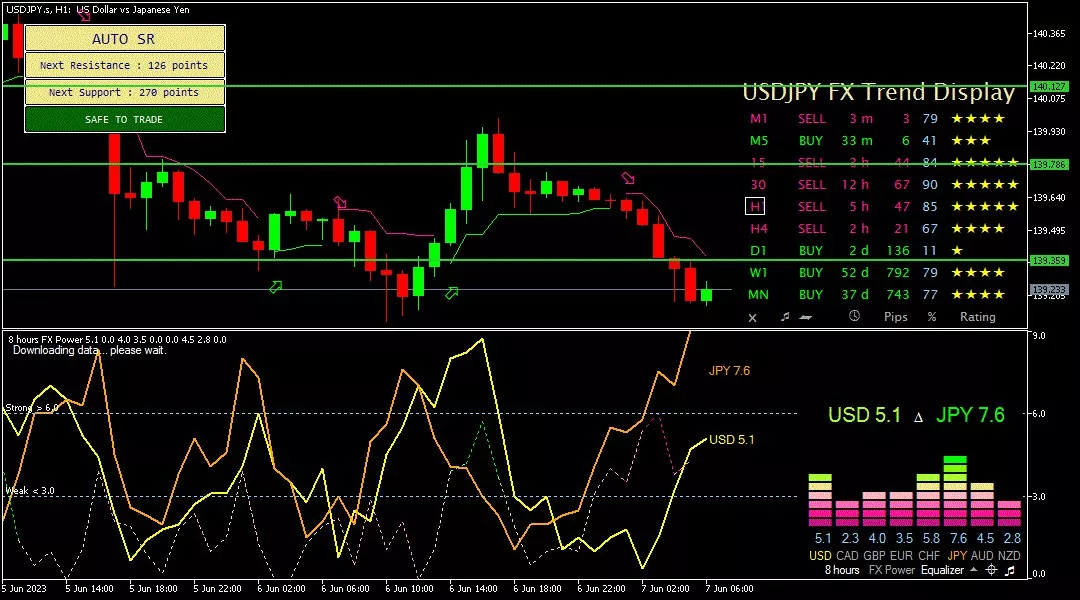
Task: Click the large JPY 7.6 readout
Action: pos(970,415)
